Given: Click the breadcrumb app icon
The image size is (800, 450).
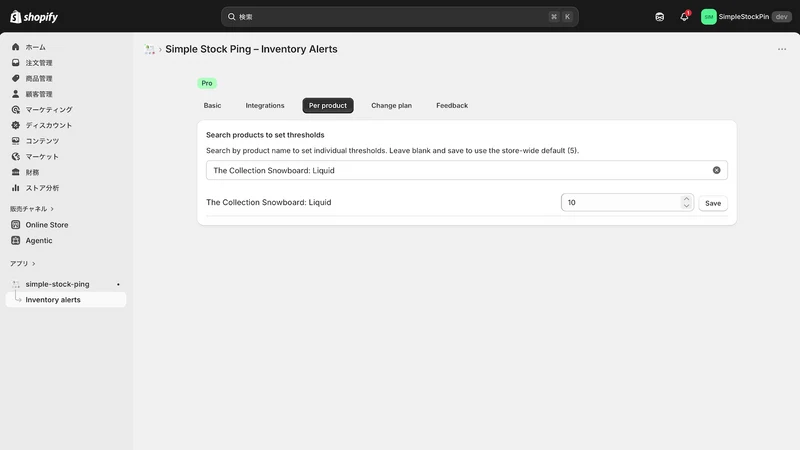Looking at the screenshot, I should tap(149, 49).
